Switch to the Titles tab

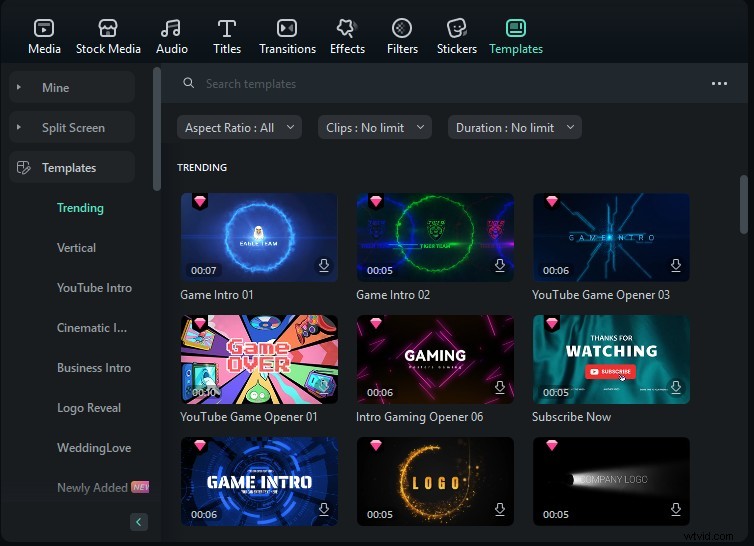(227, 36)
